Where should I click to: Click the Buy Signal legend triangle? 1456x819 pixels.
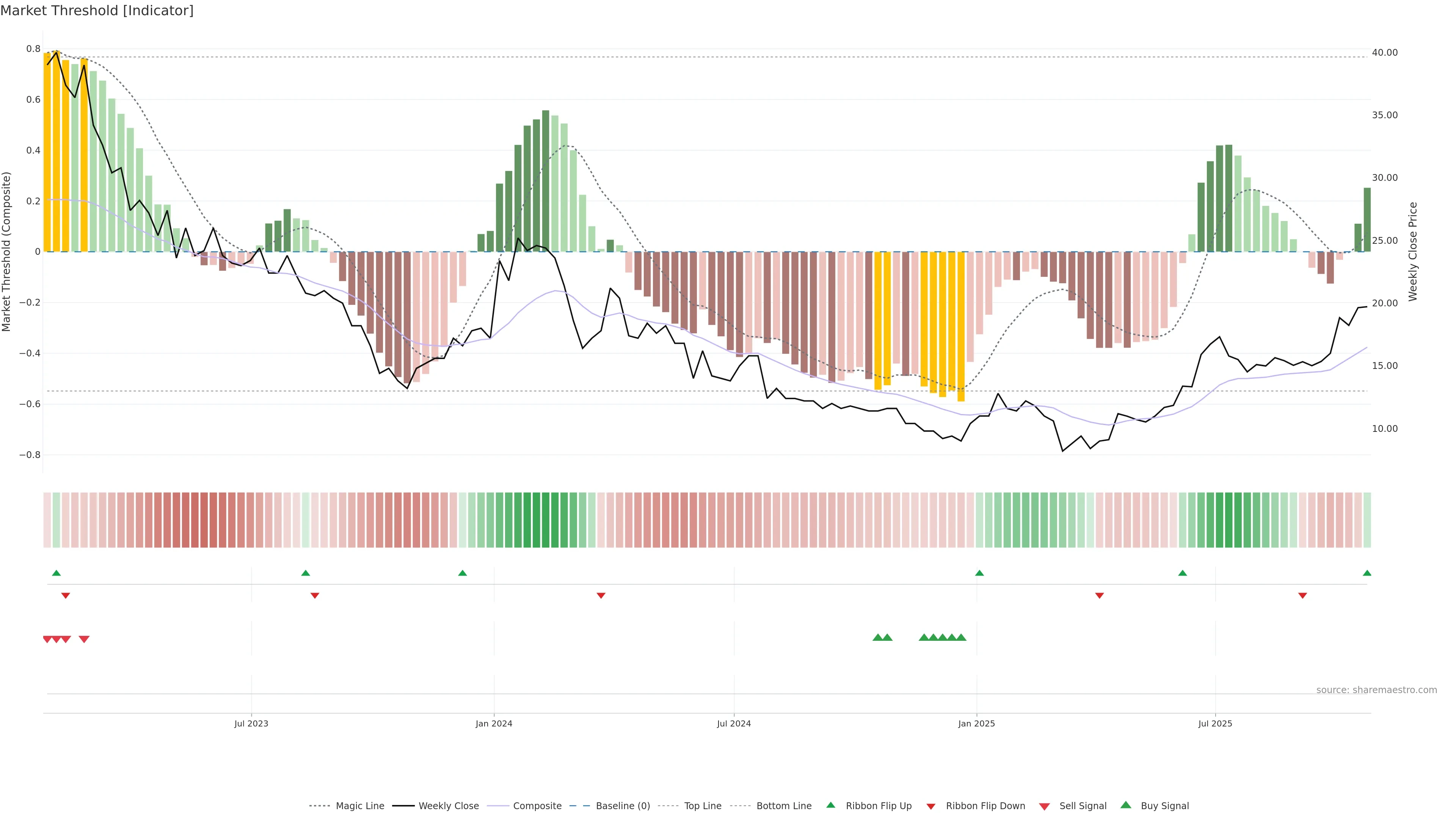[1125, 805]
